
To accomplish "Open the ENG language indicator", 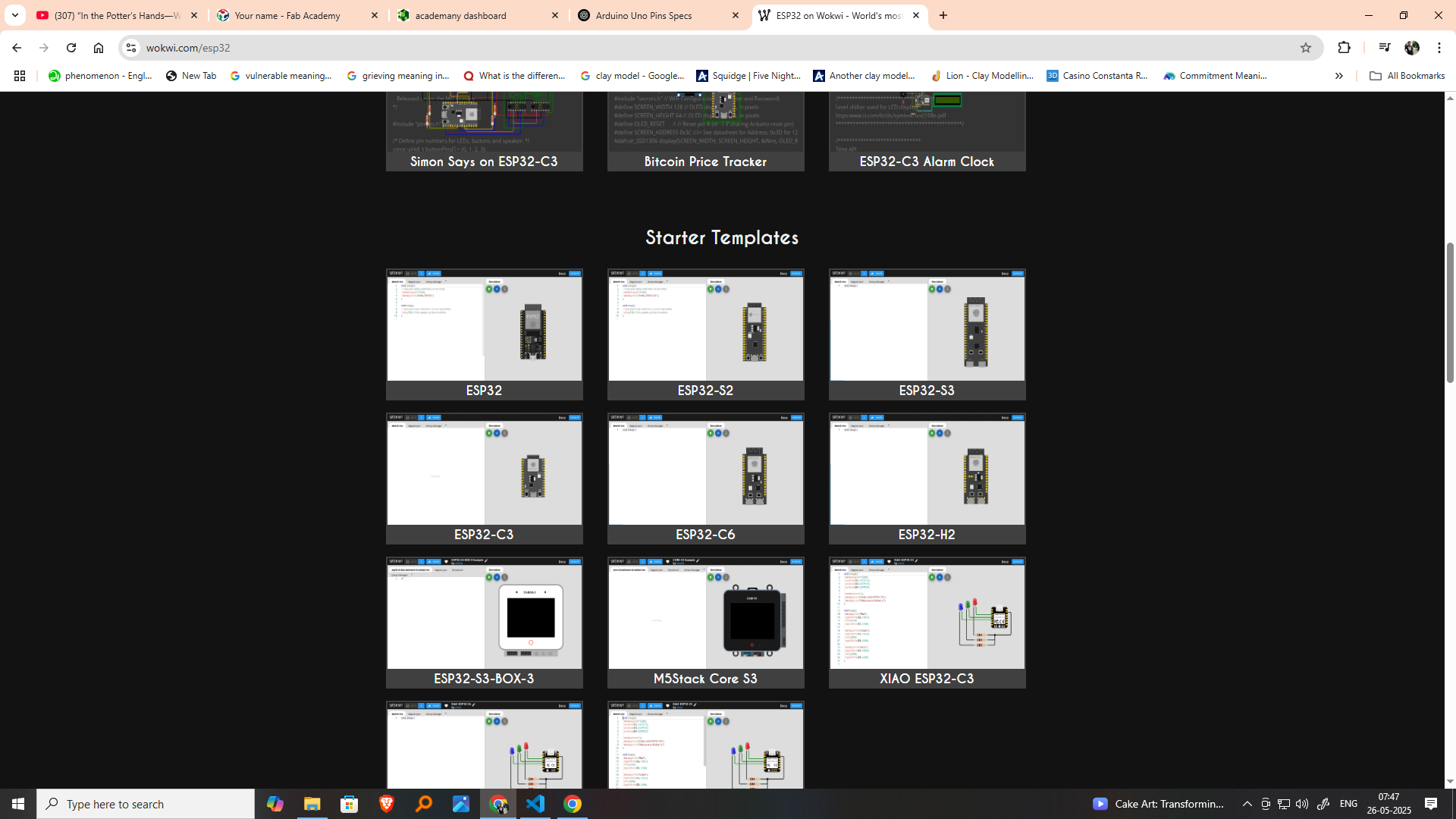I will 1348,804.
